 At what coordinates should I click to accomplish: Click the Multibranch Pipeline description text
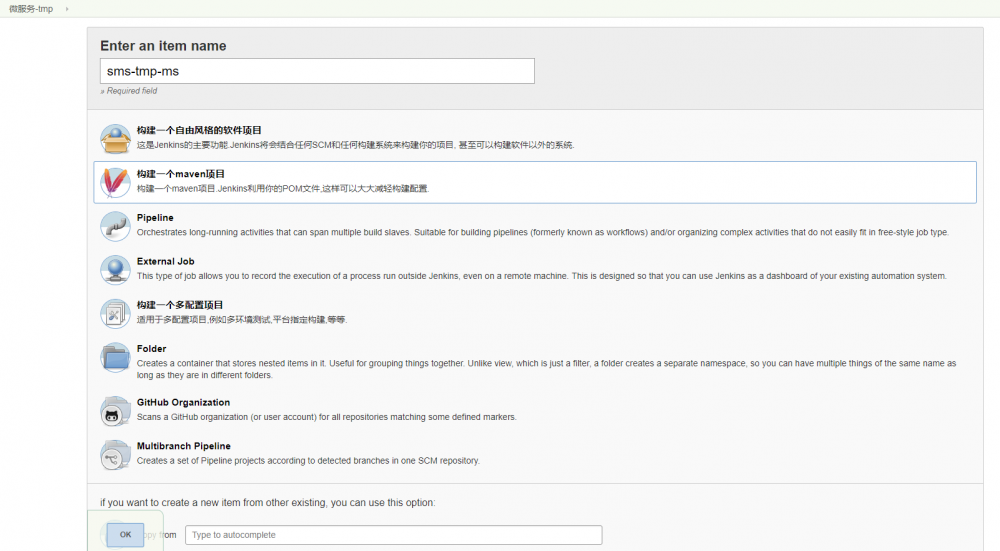point(308,460)
